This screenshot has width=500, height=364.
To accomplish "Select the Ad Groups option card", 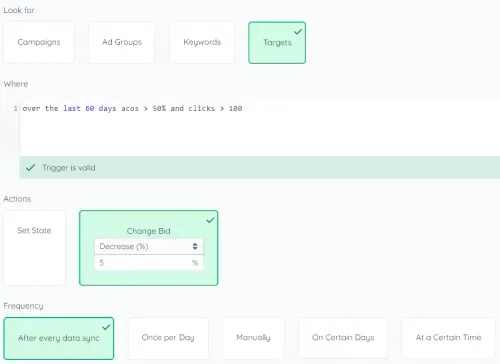I will [x=122, y=42].
